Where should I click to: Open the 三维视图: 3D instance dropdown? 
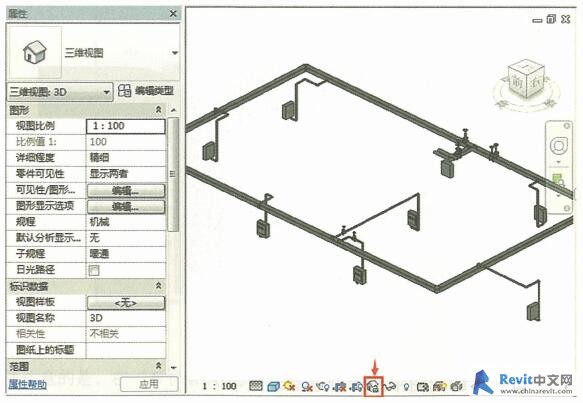[x=60, y=92]
